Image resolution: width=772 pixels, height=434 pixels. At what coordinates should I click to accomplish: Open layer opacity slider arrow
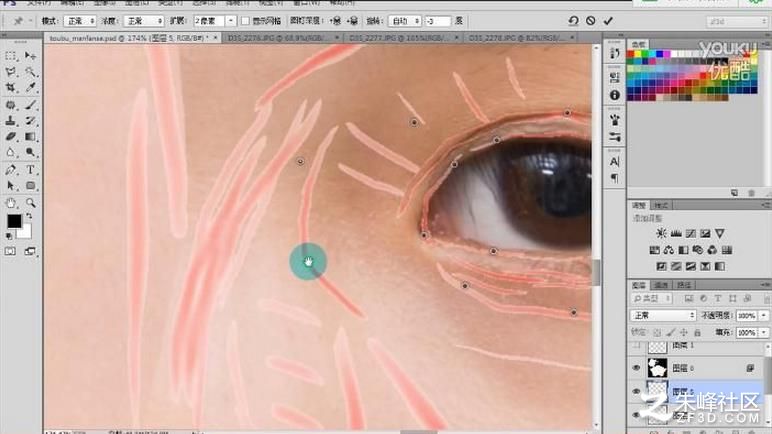click(x=764, y=315)
